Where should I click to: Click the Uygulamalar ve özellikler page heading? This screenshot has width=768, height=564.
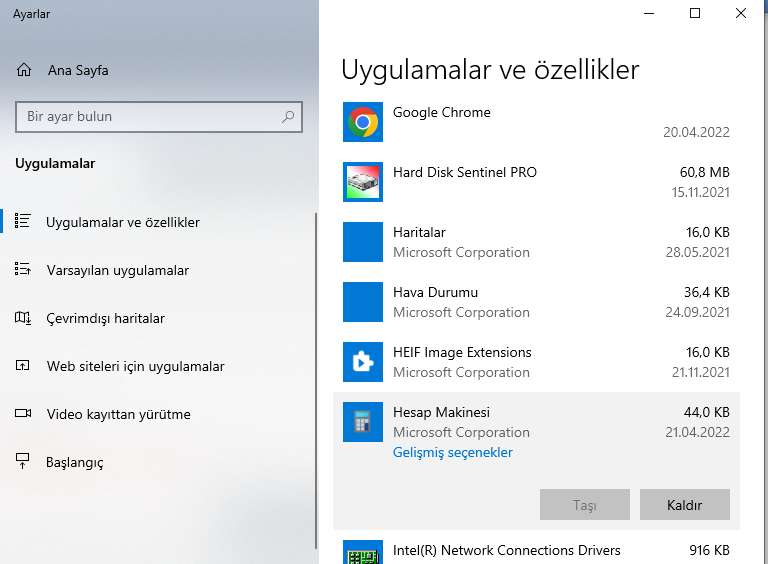(x=490, y=70)
